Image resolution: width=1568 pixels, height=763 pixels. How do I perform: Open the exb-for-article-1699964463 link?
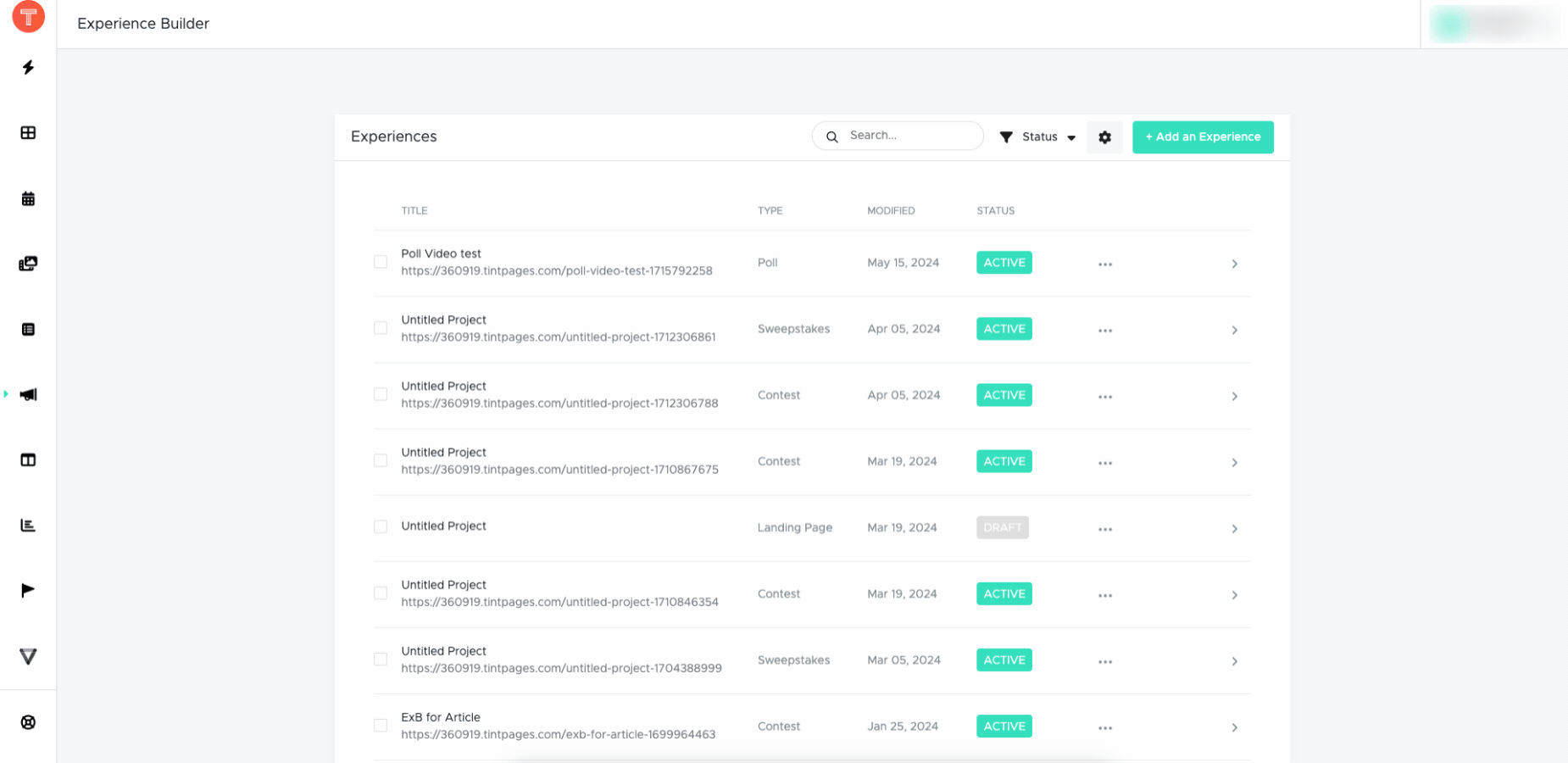click(559, 734)
